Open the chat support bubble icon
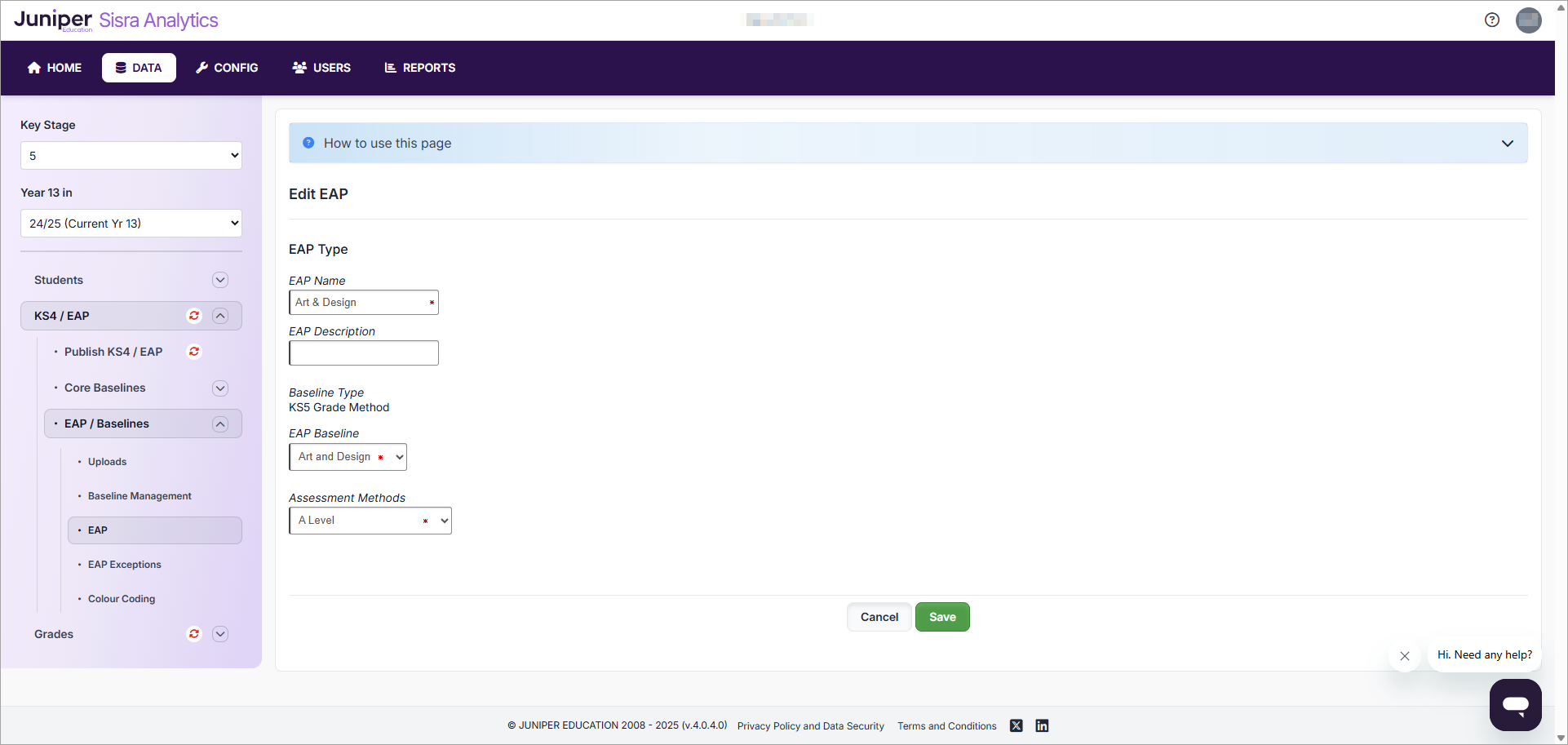This screenshot has width=1568, height=745. pyautogui.click(x=1515, y=704)
